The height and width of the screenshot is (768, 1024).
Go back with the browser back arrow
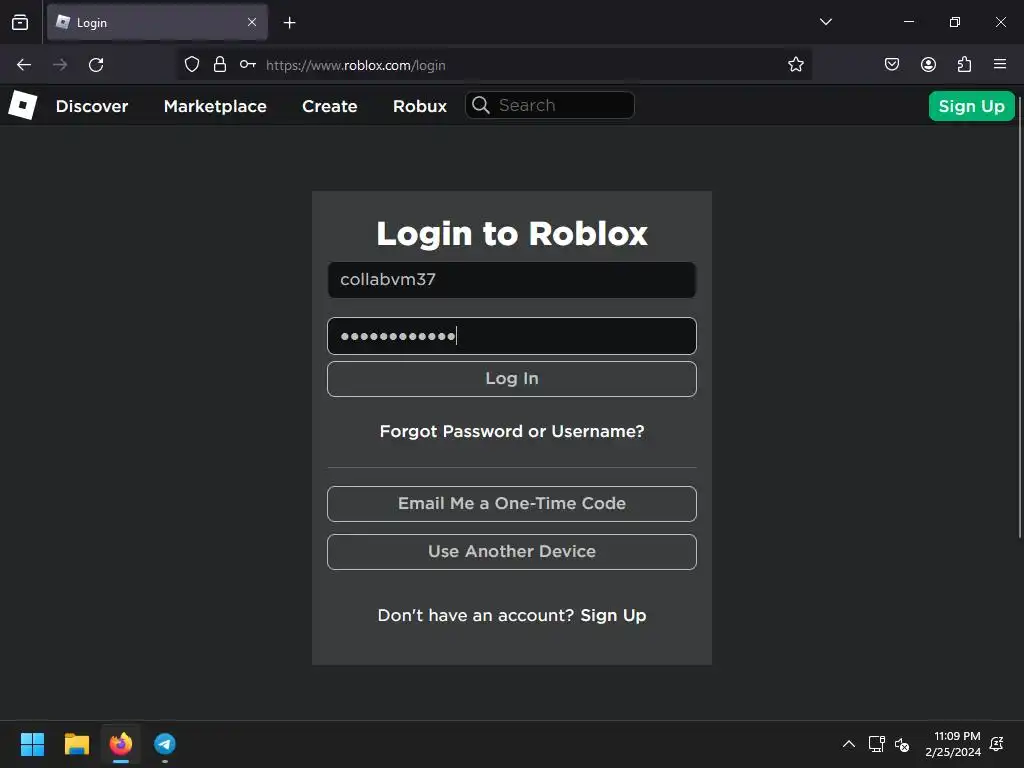(x=24, y=65)
